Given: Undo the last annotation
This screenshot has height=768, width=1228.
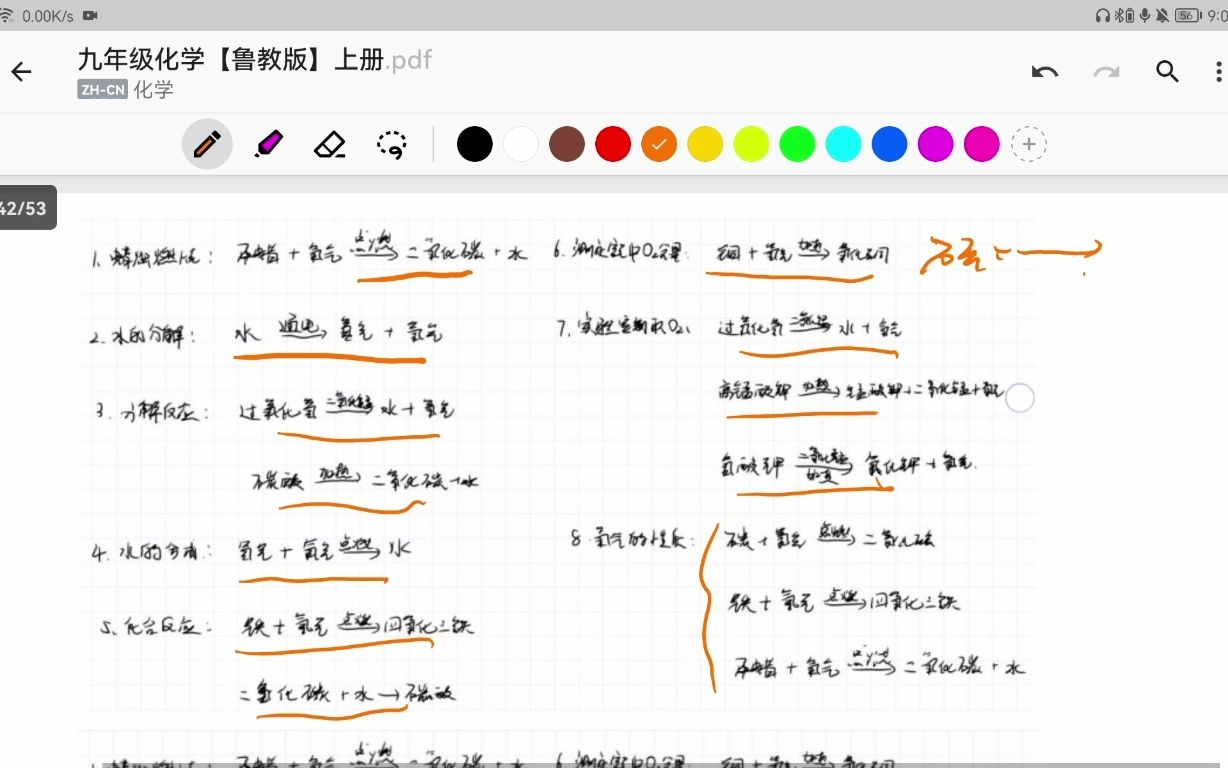Looking at the screenshot, I should (1044, 72).
